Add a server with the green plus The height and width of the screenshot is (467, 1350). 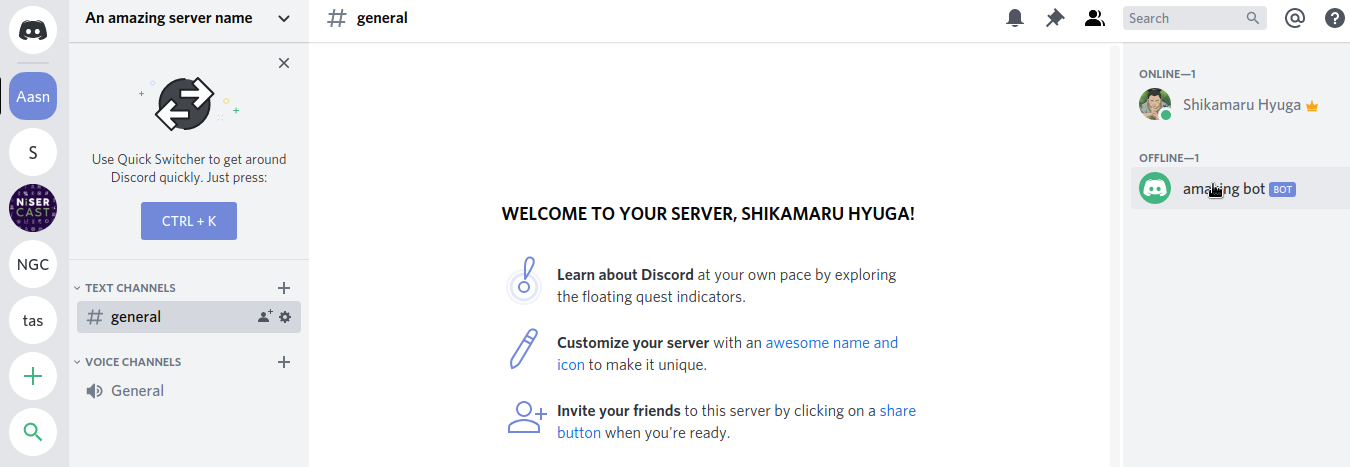coord(33,377)
